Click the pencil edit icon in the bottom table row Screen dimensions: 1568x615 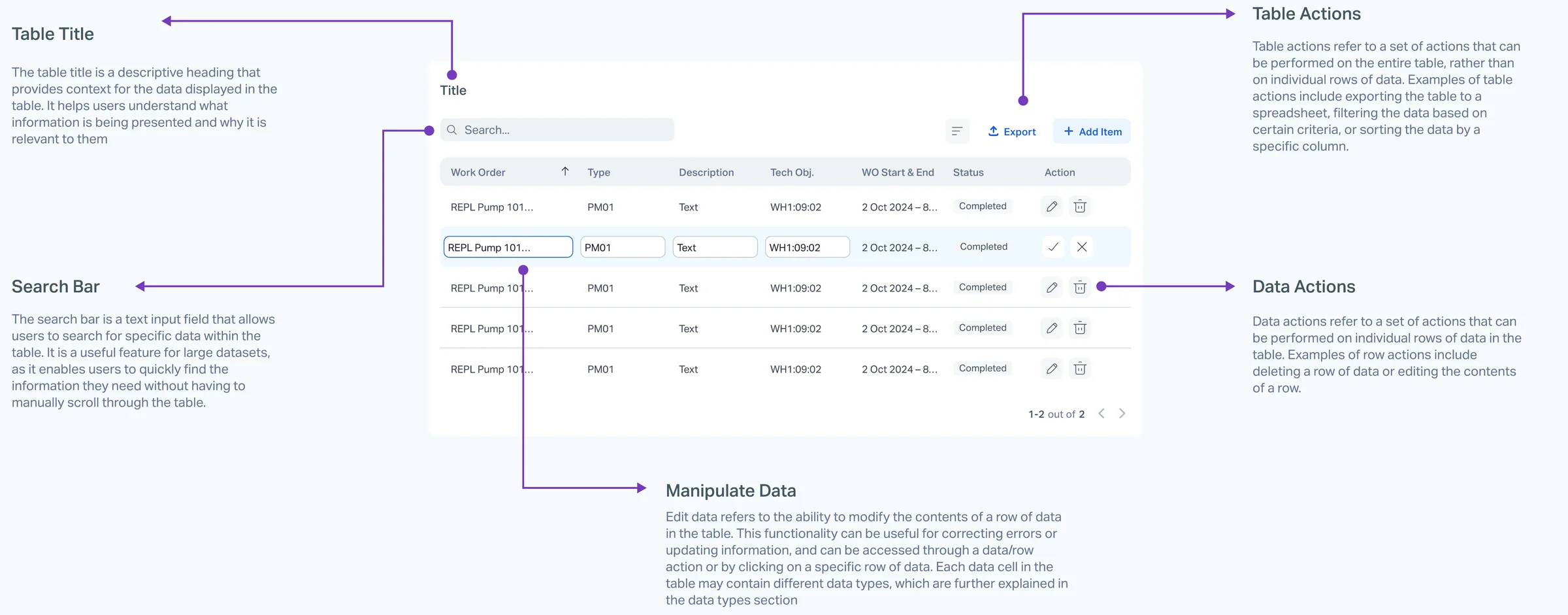coord(1052,369)
